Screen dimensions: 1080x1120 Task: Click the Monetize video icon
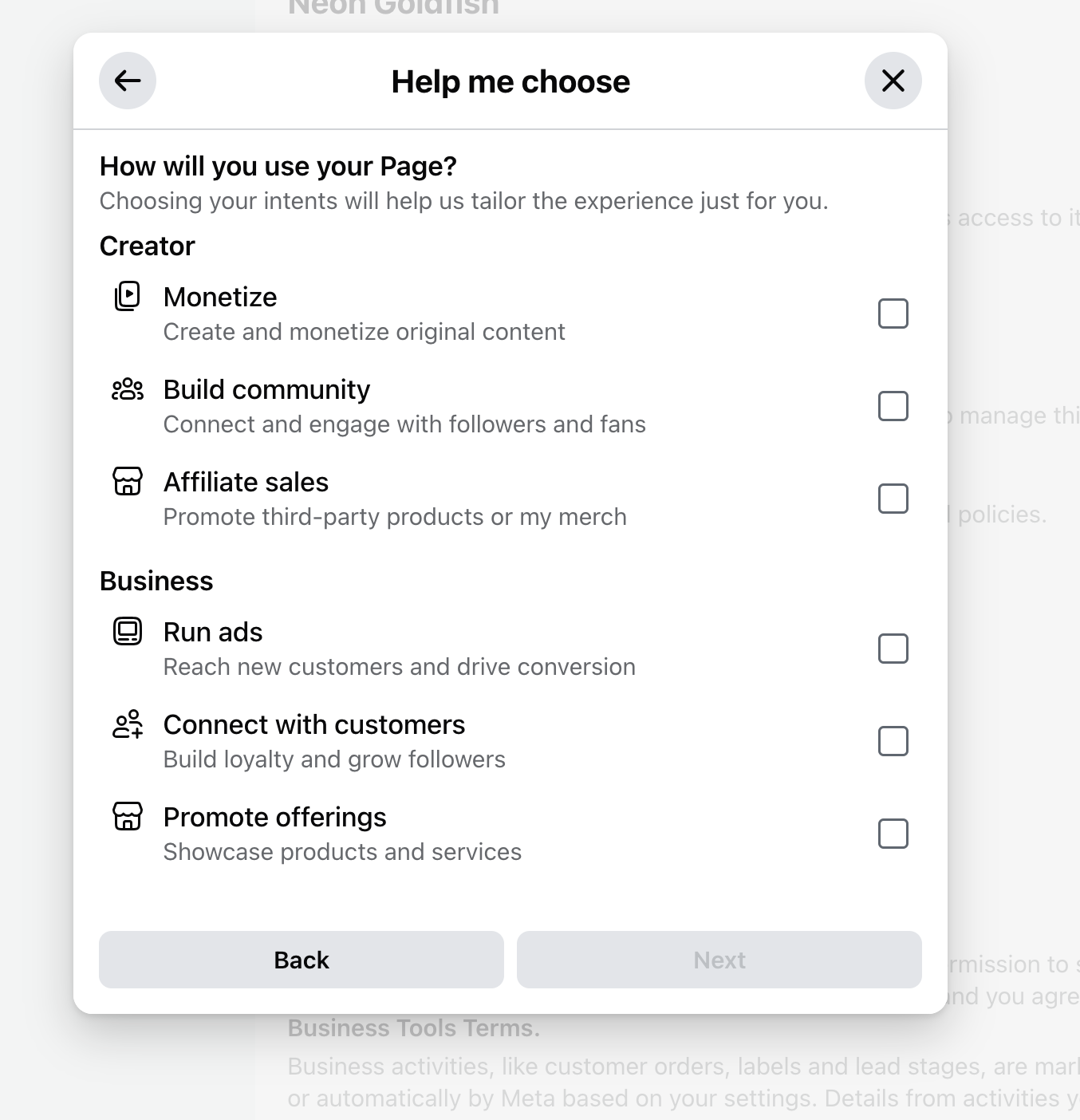pos(128,296)
